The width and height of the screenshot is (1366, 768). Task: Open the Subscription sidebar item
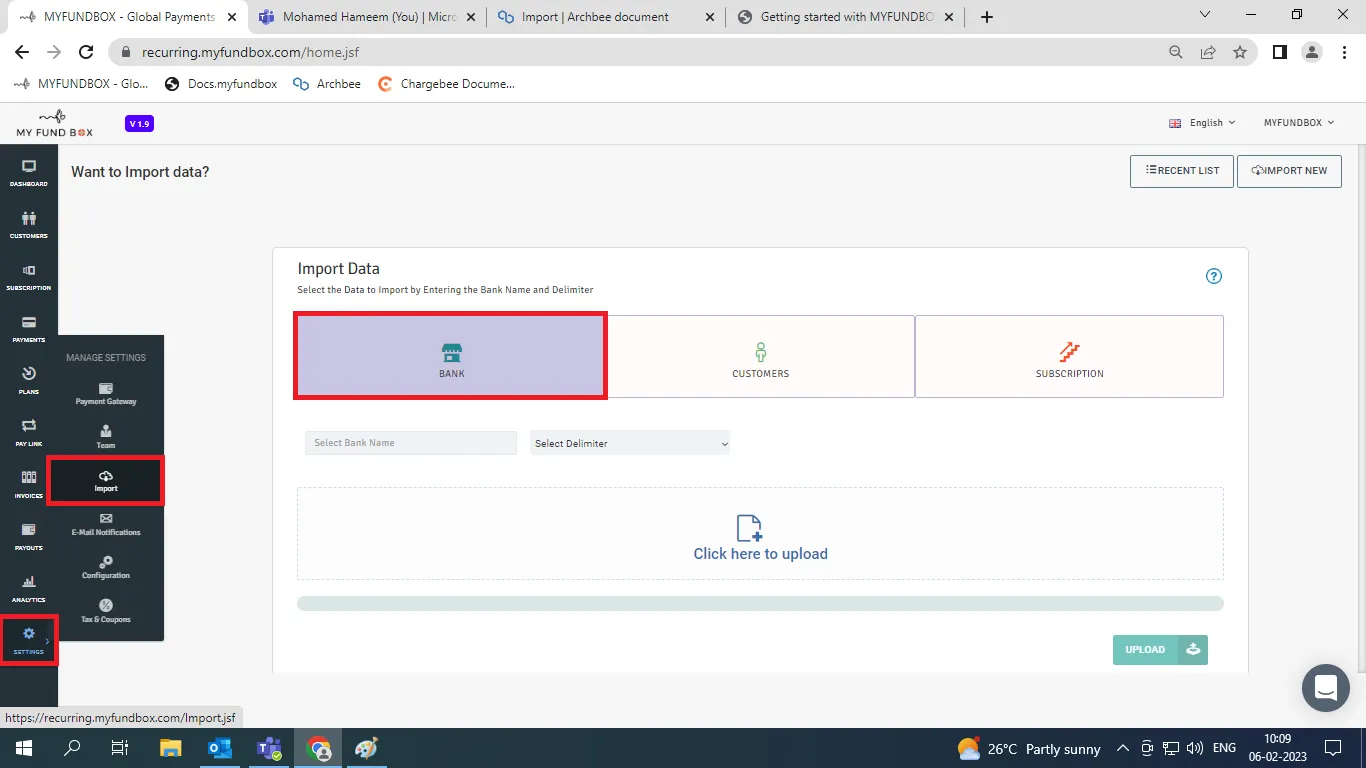pyautogui.click(x=28, y=277)
